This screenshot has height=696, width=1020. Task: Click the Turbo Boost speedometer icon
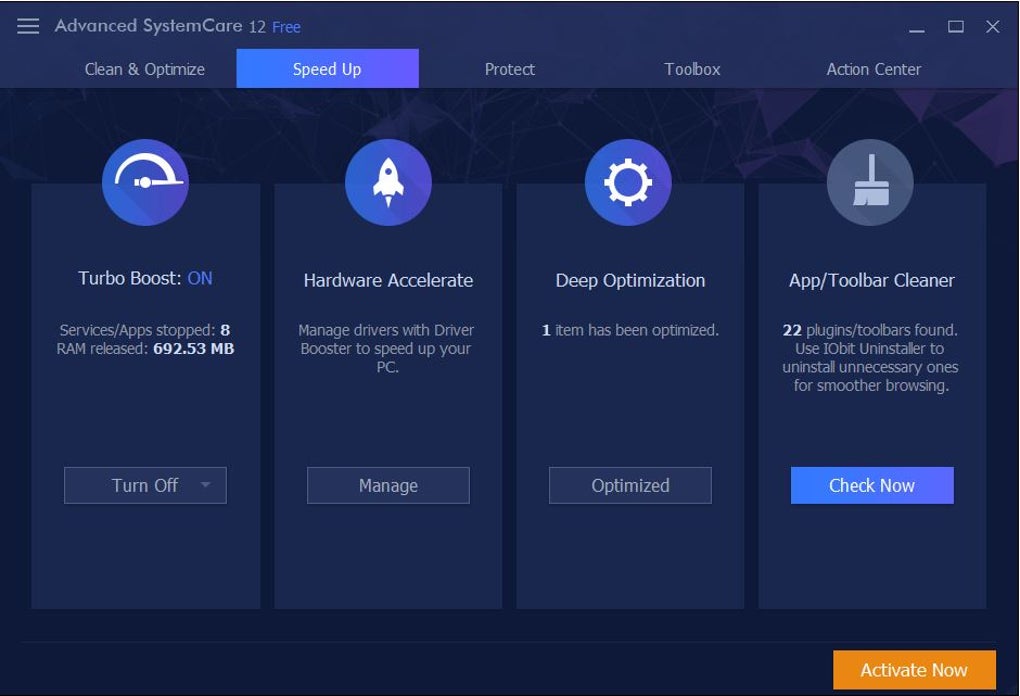[x=145, y=181]
